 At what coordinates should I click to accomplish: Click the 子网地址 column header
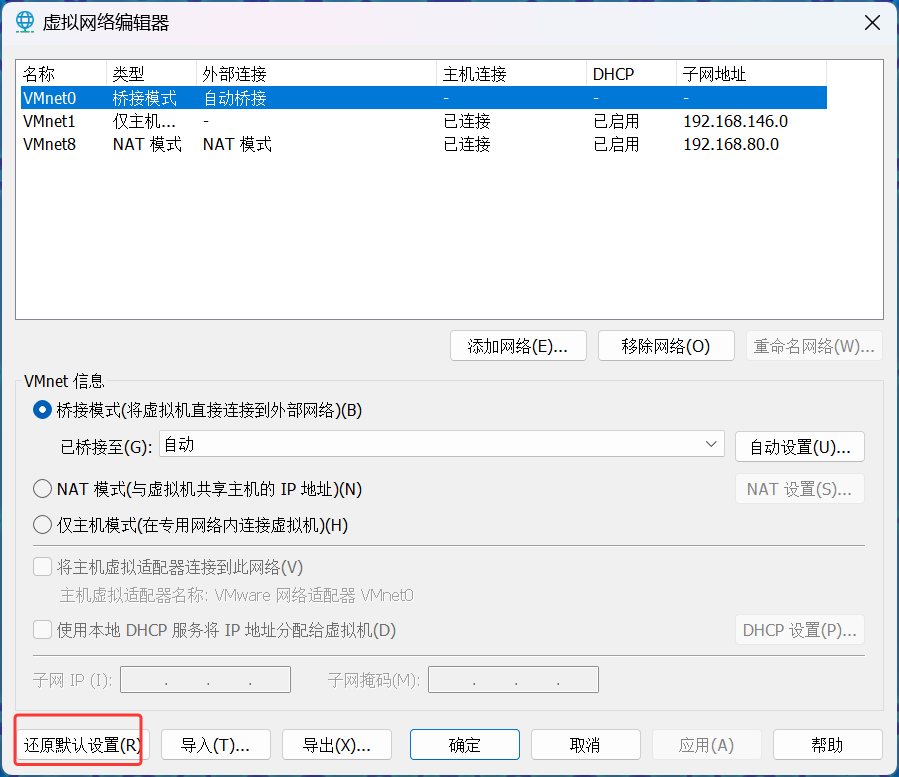click(x=752, y=74)
